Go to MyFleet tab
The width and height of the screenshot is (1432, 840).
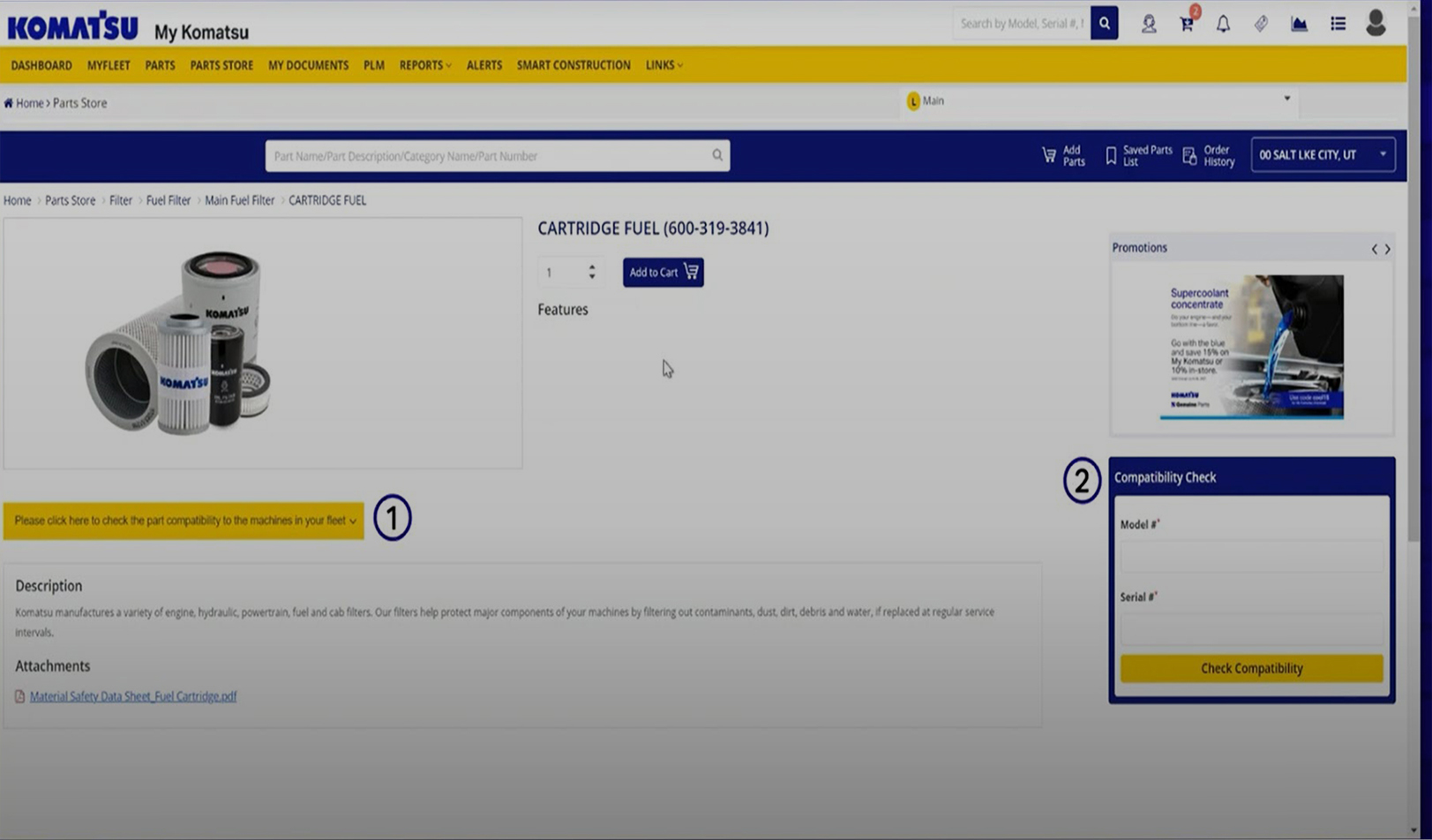click(x=109, y=65)
